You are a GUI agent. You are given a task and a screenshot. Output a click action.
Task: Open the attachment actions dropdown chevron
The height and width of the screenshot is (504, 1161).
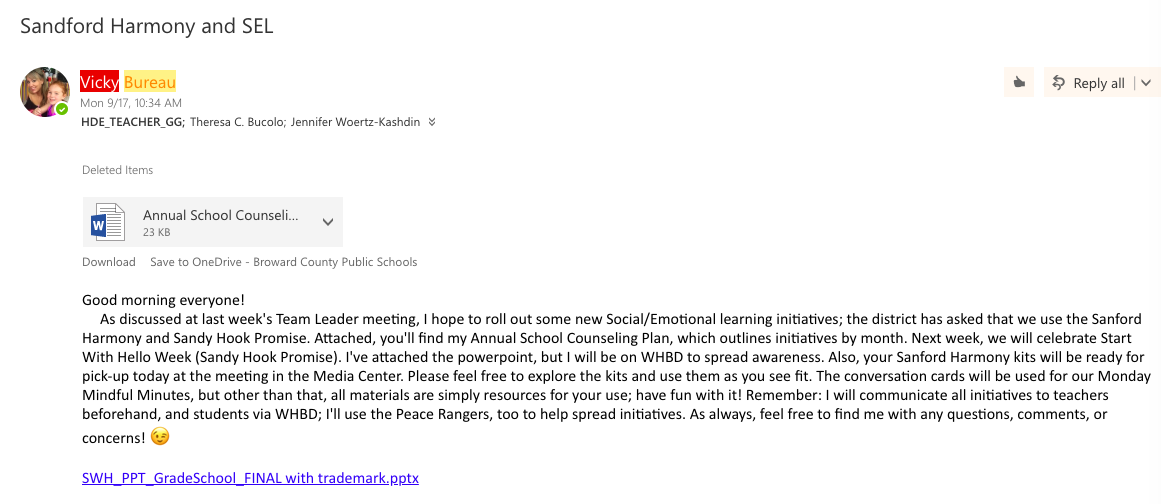click(x=328, y=222)
